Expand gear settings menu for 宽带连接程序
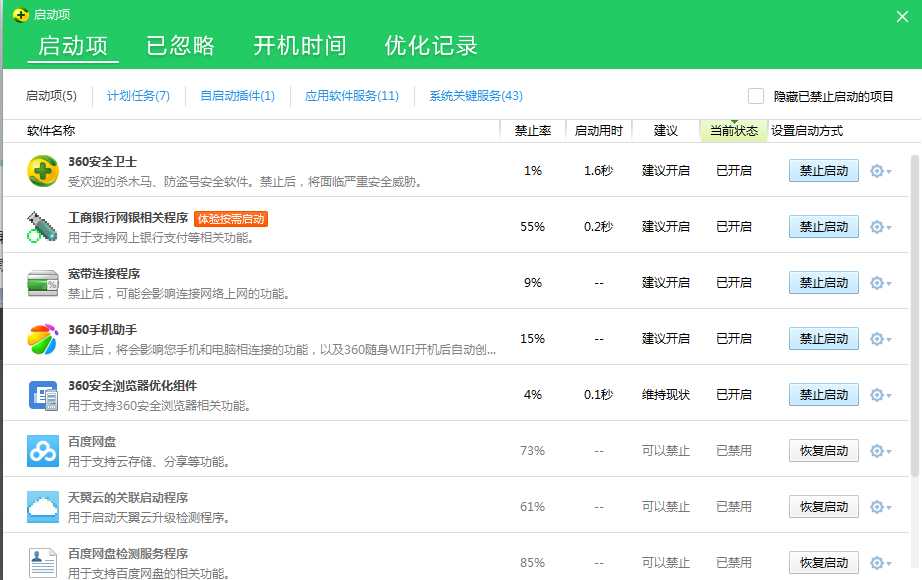 pyautogui.click(x=880, y=283)
